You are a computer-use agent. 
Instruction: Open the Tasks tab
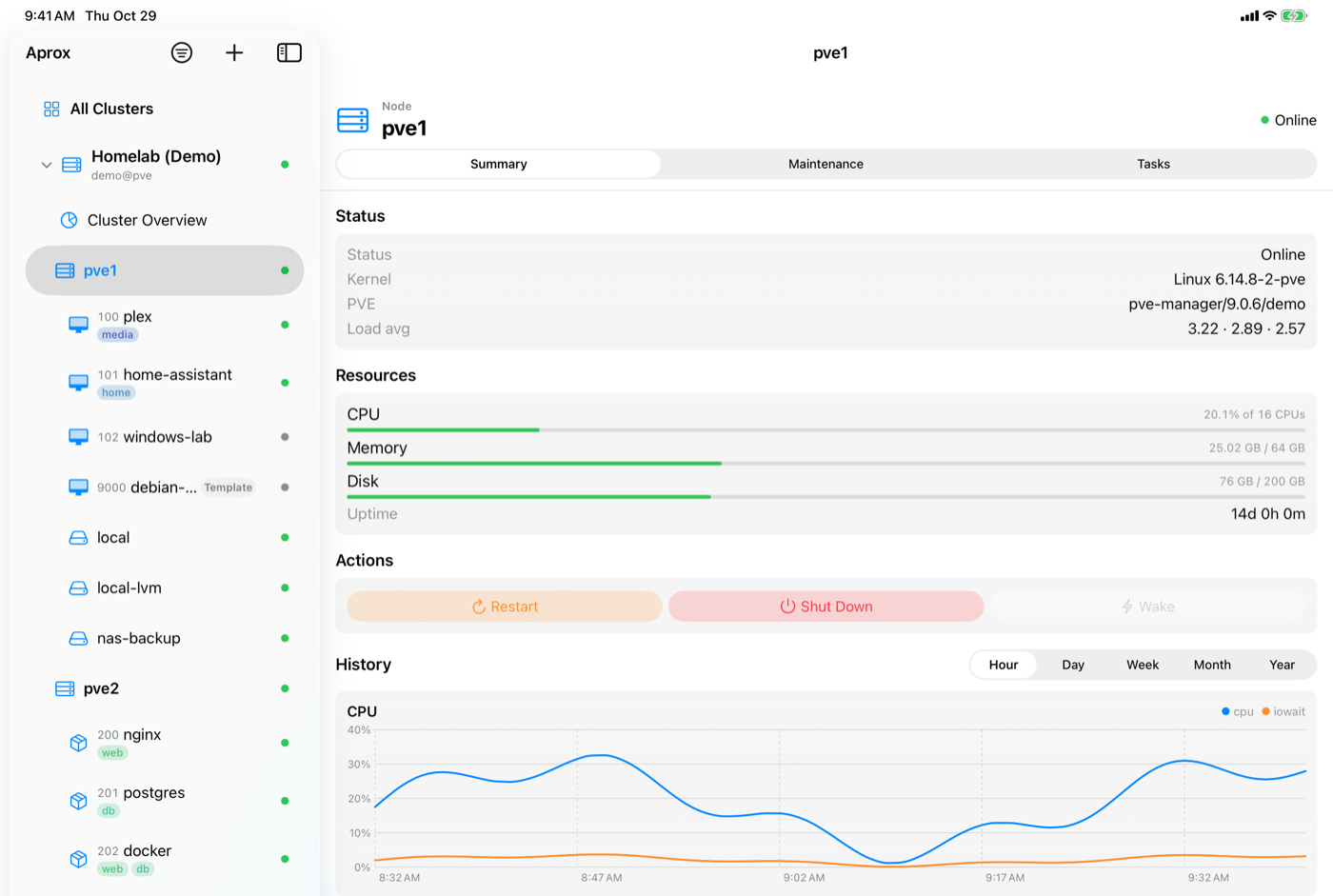tap(1153, 164)
